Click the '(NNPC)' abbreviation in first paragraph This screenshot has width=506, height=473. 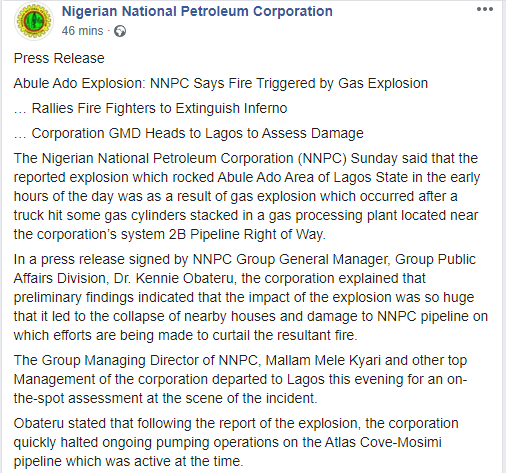(322, 159)
